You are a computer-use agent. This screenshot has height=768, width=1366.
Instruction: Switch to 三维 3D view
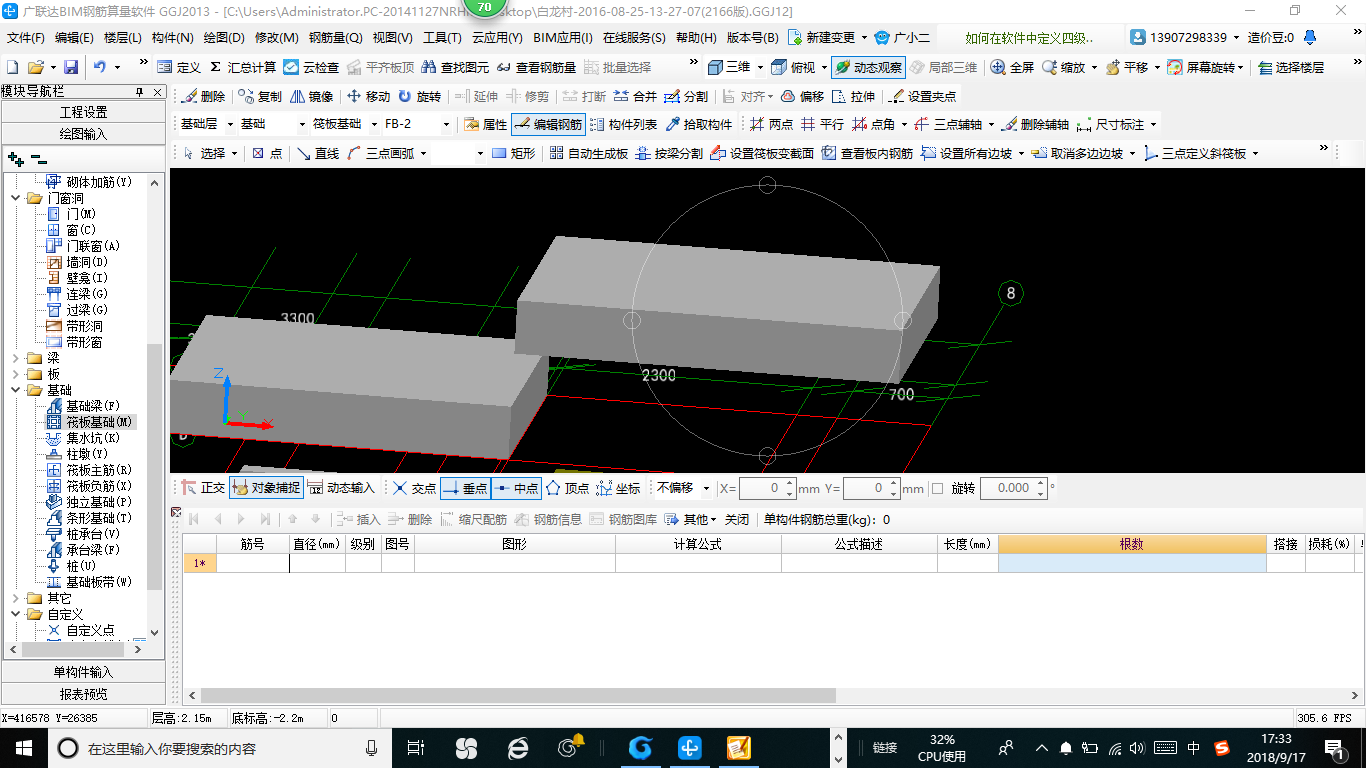(x=729, y=67)
